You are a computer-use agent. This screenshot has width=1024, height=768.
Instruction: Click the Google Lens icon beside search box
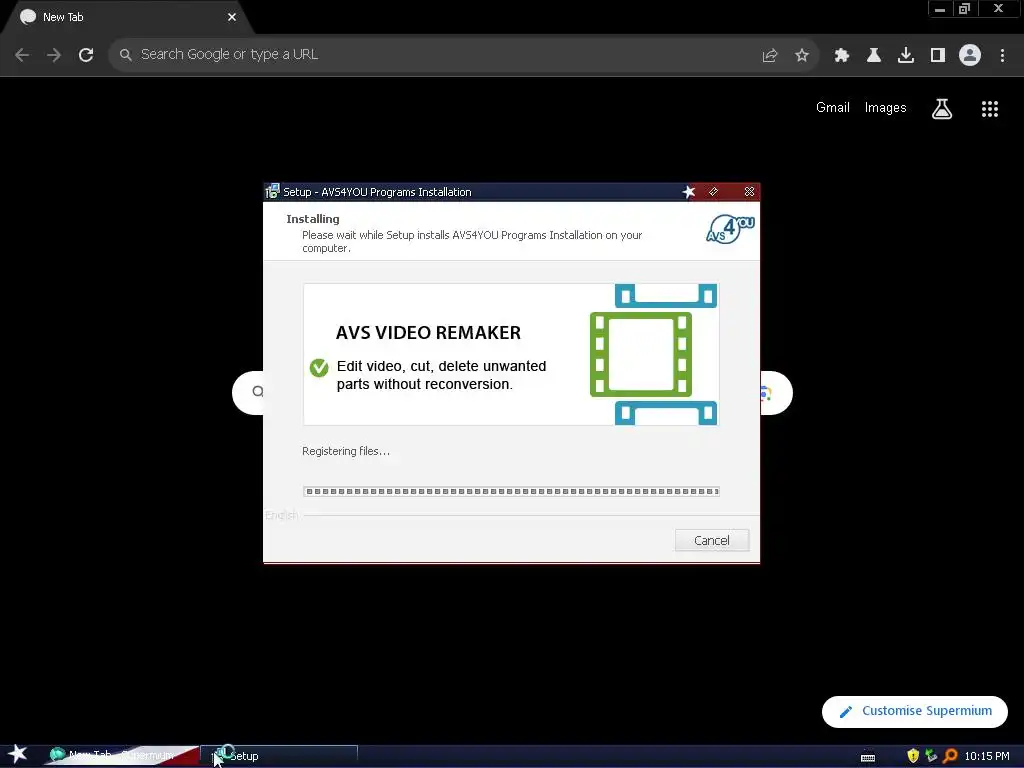[767, 393]
